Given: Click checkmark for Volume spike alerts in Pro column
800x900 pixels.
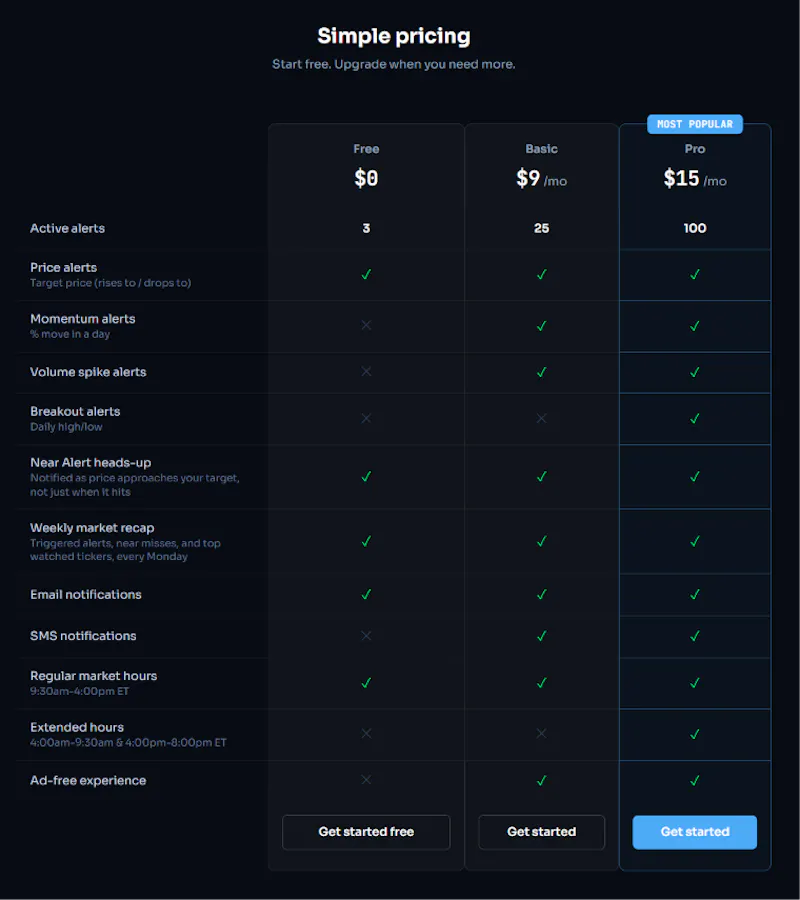Looking at the screenshot, I should click(x=694, y=372).
